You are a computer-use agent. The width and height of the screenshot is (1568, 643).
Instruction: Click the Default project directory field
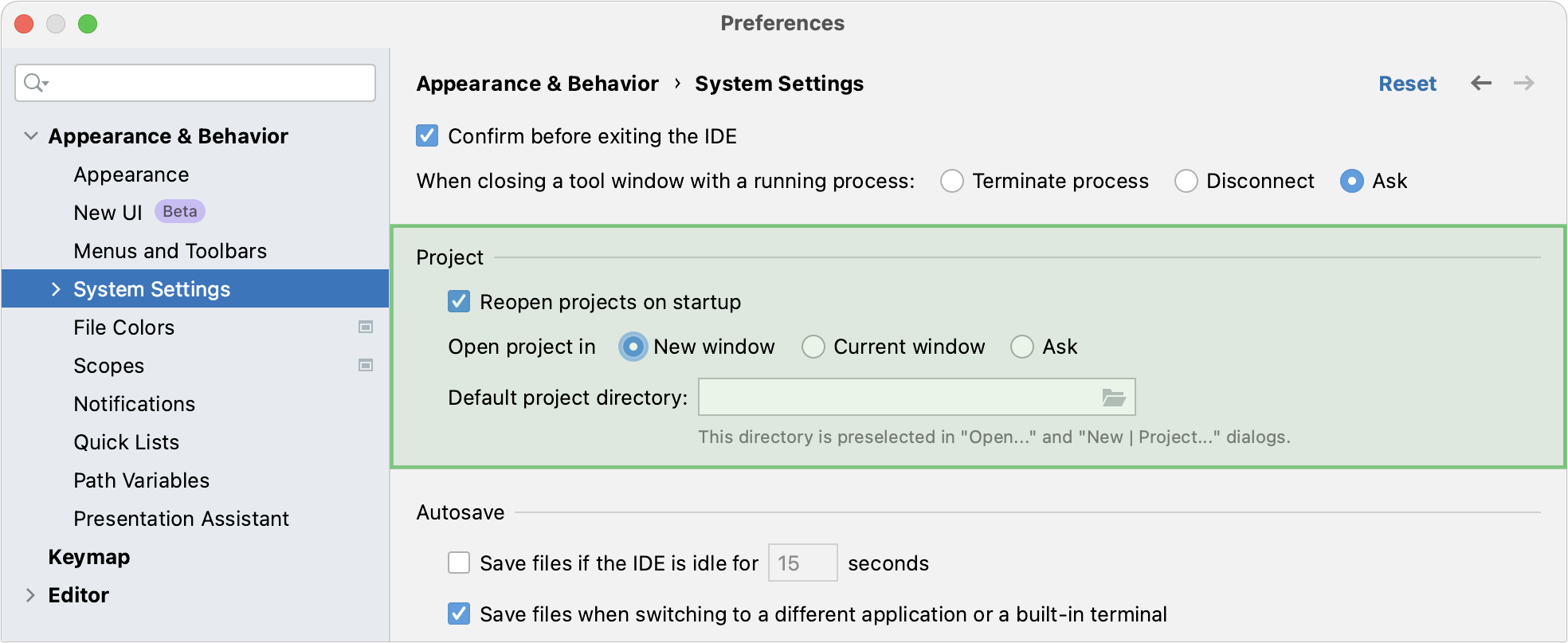click(x=916, y=397)
